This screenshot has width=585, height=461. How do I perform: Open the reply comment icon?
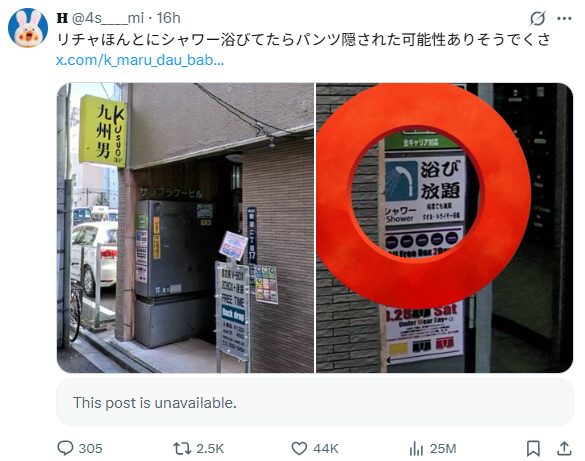coord(65,448)
